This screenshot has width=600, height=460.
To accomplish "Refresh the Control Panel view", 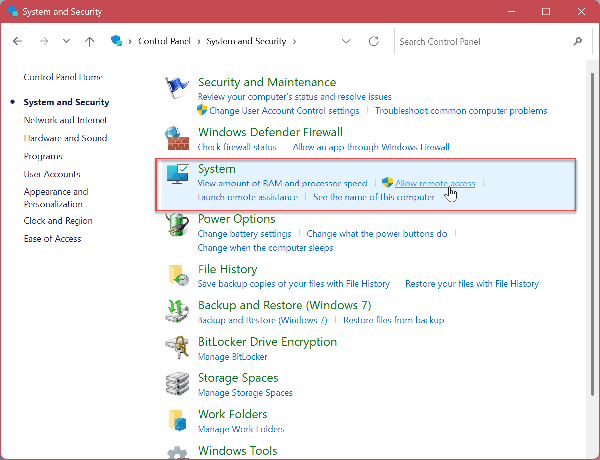I will (x=374, y=42).
